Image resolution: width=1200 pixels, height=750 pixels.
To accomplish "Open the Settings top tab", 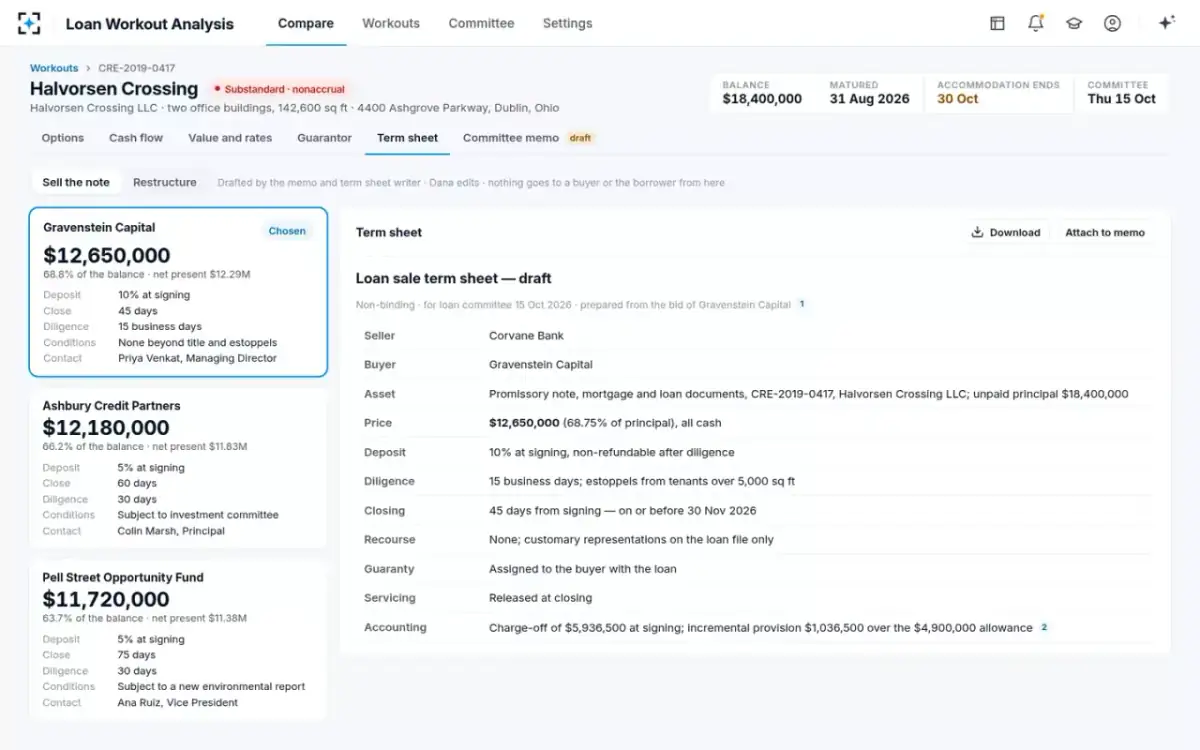I will click(567, 23).
